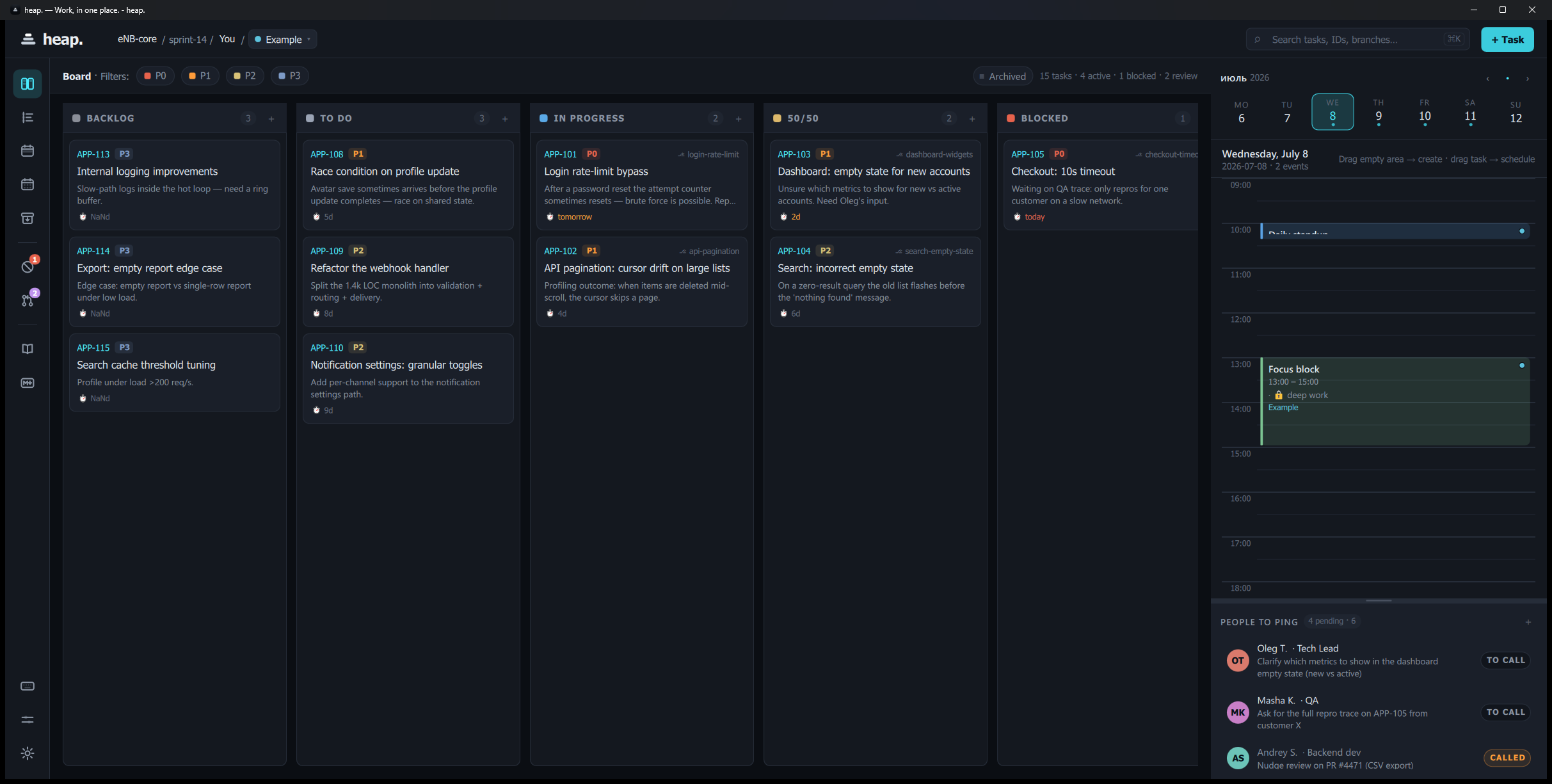Open the book docs icon in sidebar

(x=28, y=349)
